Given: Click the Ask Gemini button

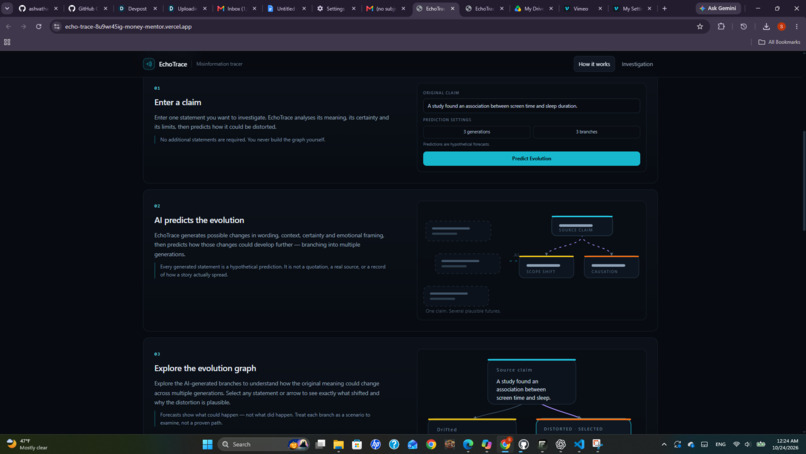Looking at the screenshot, I should click(718, 8).
